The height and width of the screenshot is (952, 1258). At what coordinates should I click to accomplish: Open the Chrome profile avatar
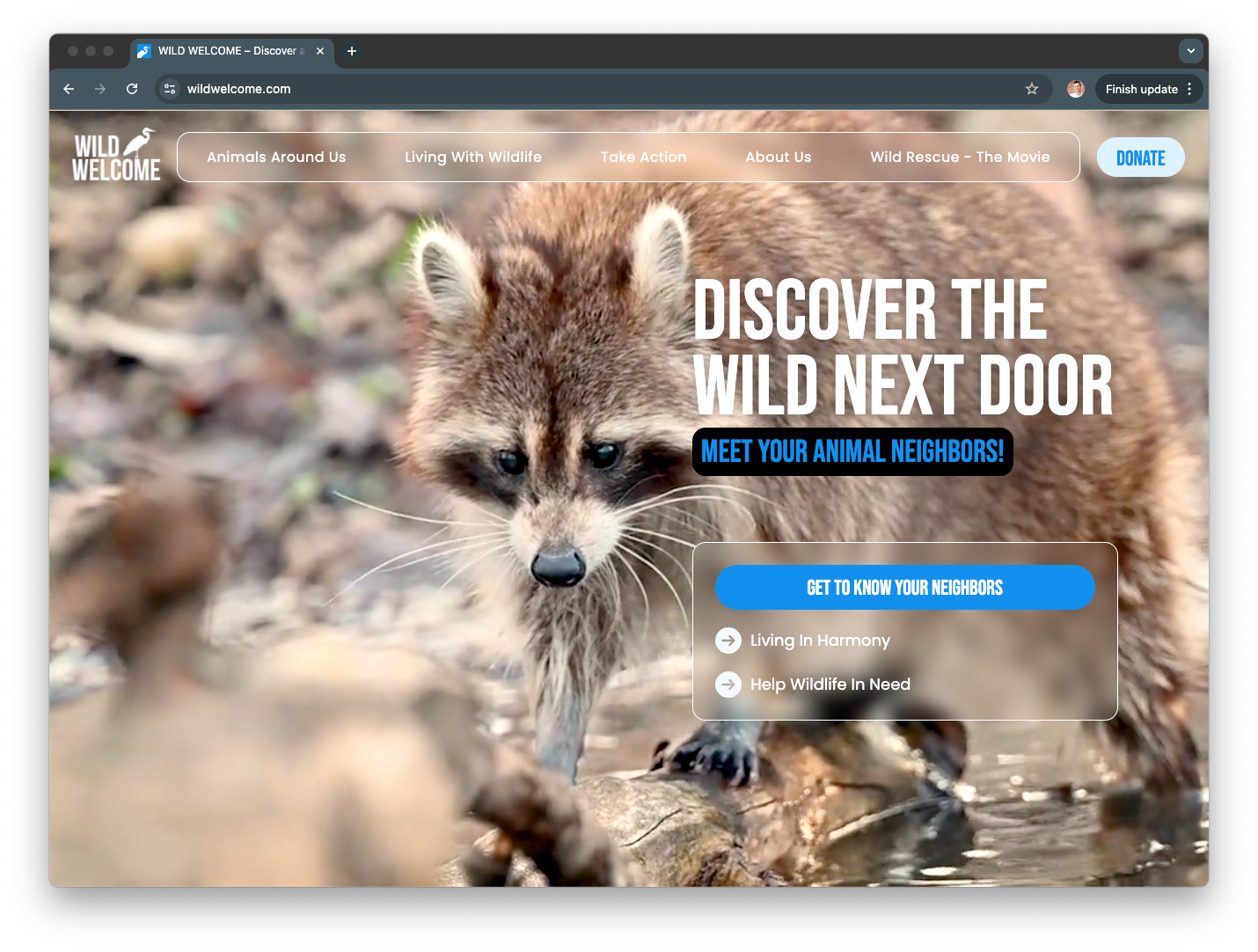pos(1076,89)
